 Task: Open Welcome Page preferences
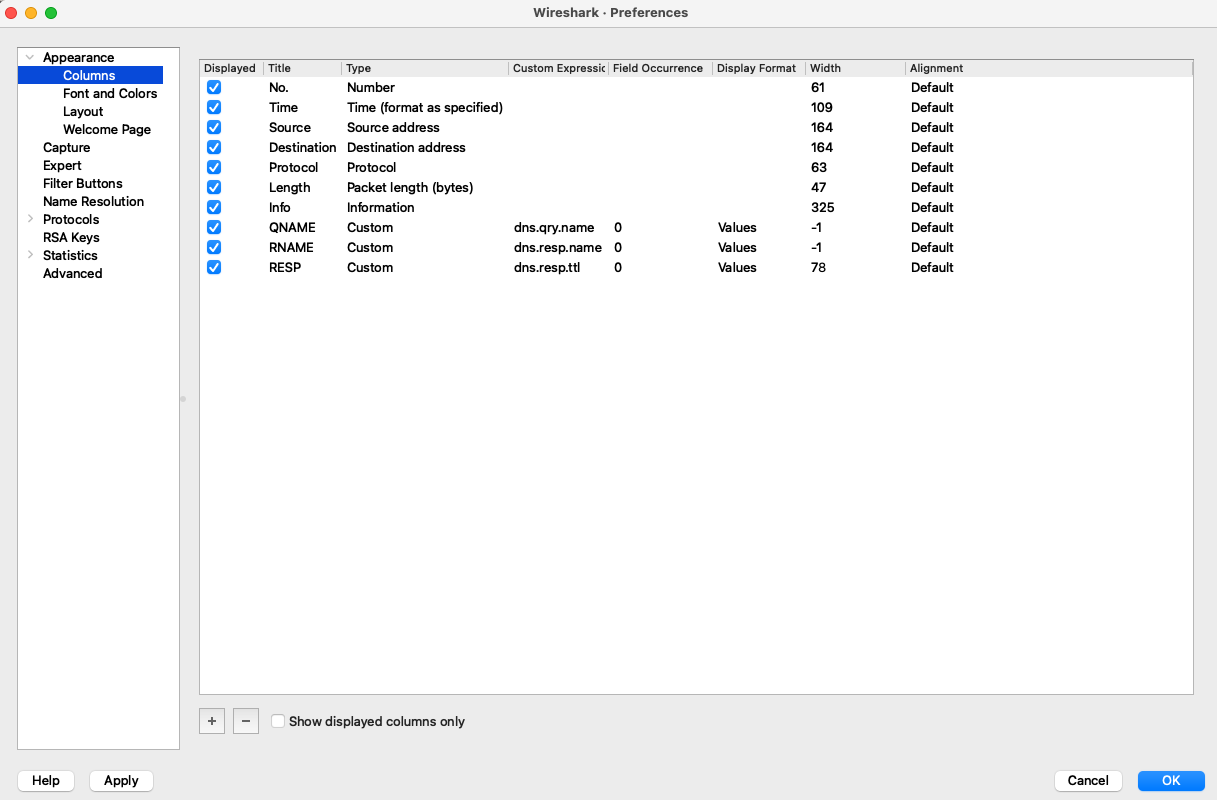(x=107, y=129)
